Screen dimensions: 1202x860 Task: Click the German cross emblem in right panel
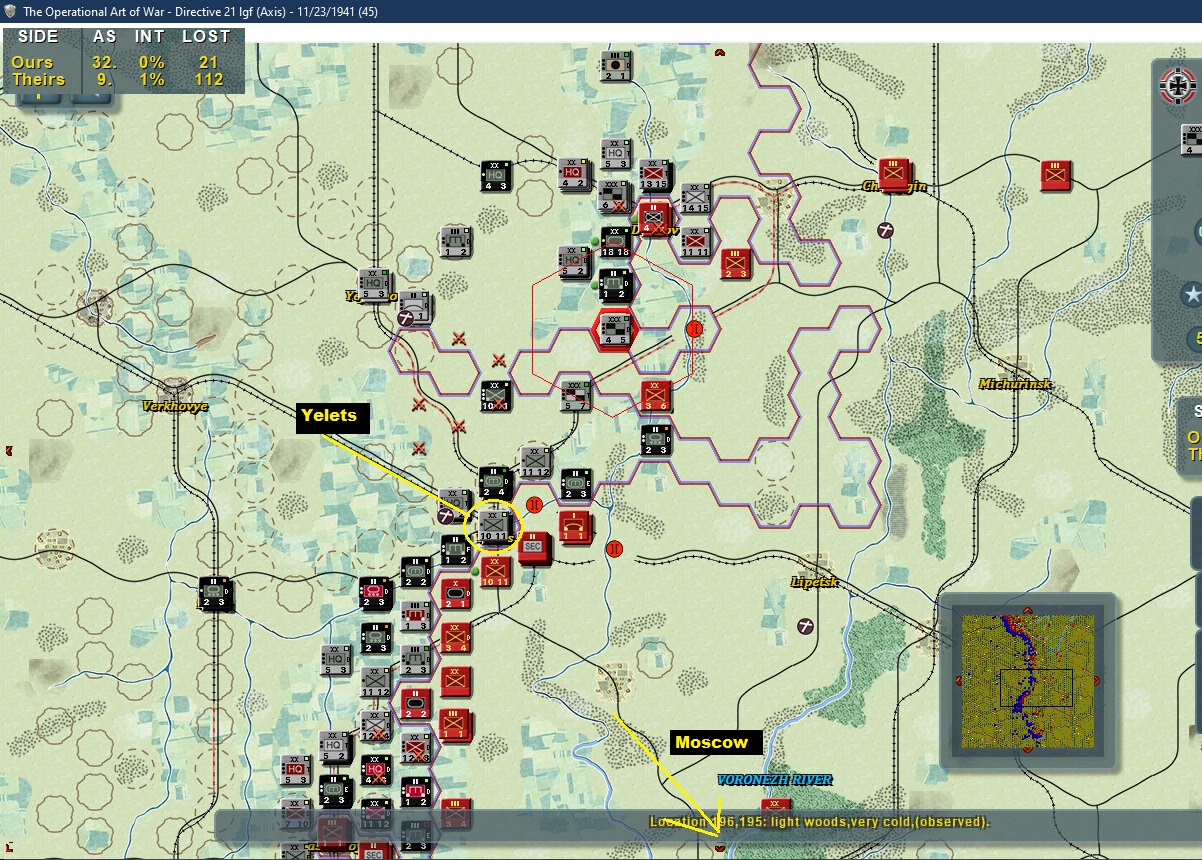pos(1179,86)
